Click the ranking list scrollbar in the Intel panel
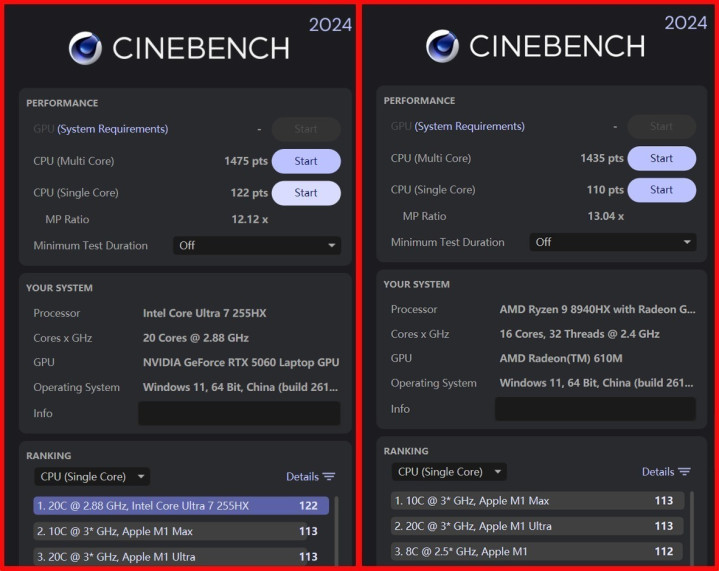The height and width of the screenshot is (571, 719). (337, 530)
